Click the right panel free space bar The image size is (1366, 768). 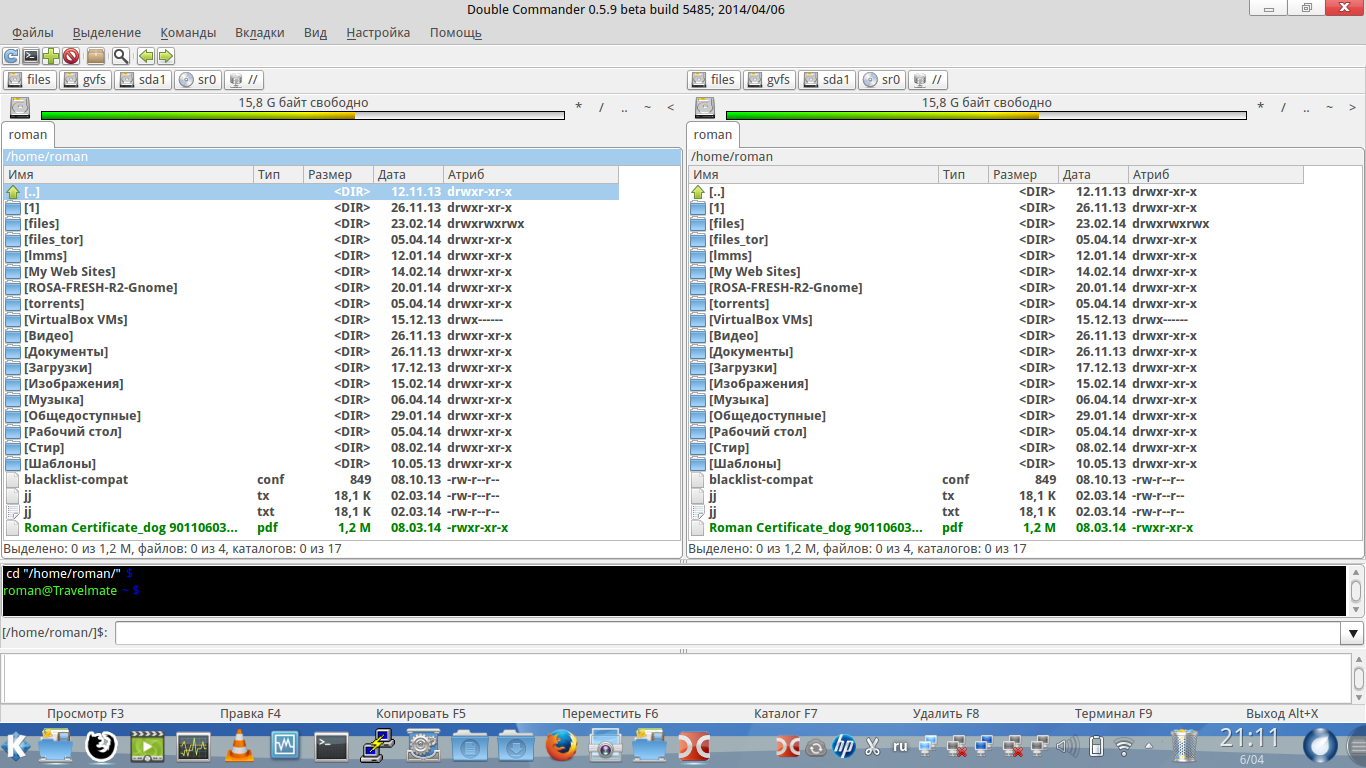(985, 115)
